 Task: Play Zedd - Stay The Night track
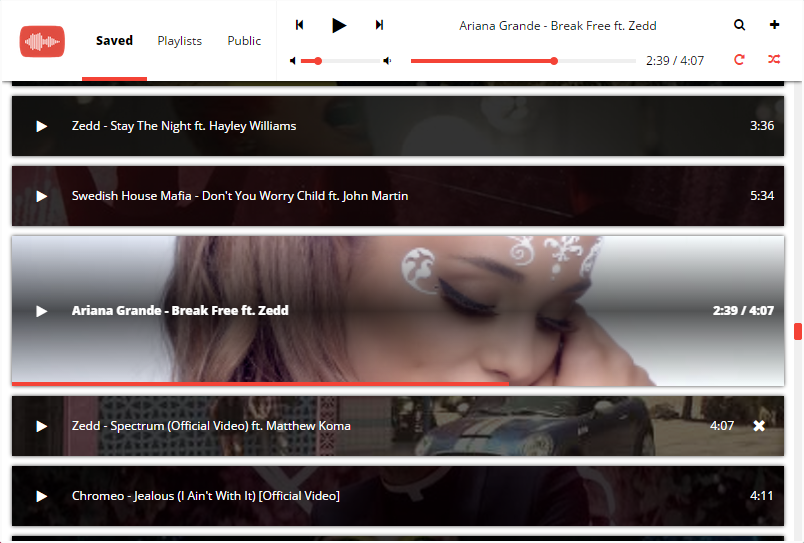tap(42, 126)
